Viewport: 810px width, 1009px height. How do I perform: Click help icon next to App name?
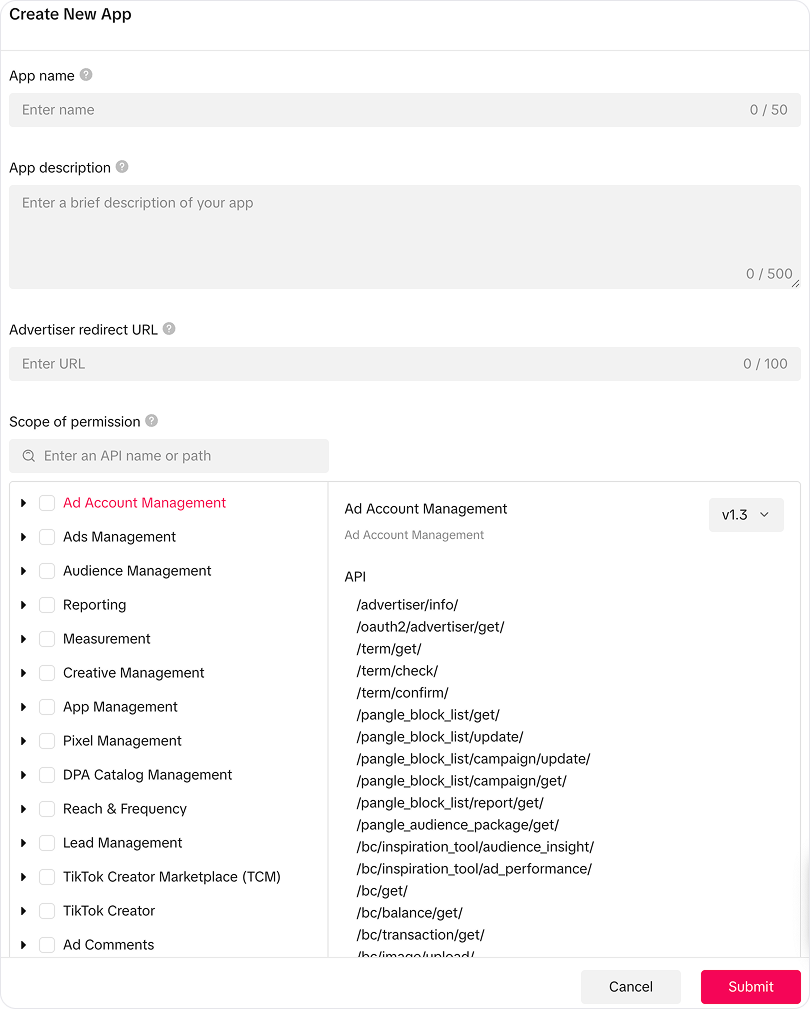pyautogui.click(x=86, y=75)
